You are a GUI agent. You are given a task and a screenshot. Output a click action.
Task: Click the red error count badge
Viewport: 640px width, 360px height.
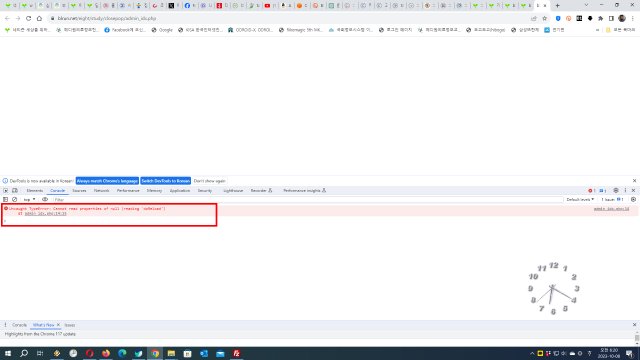point(592,191)
